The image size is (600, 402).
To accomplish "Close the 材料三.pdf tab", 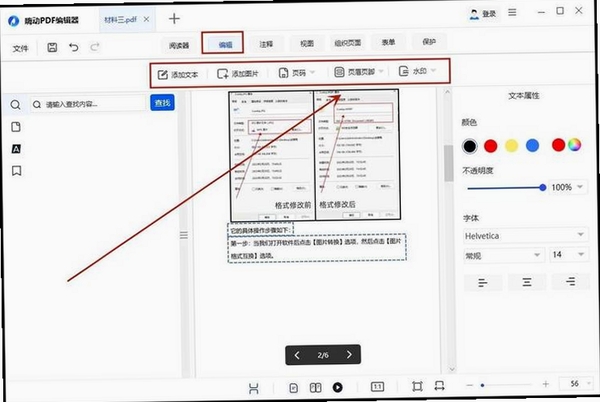I will (147, 19).
